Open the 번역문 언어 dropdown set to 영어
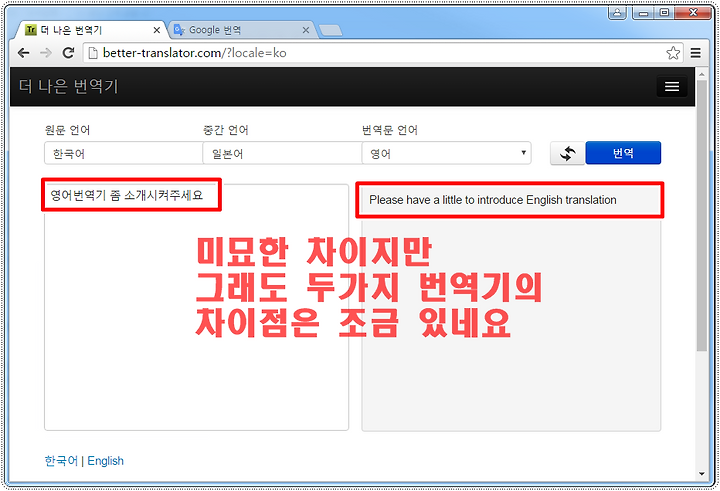The image size is (720, 491). click(x=446, y=153)
